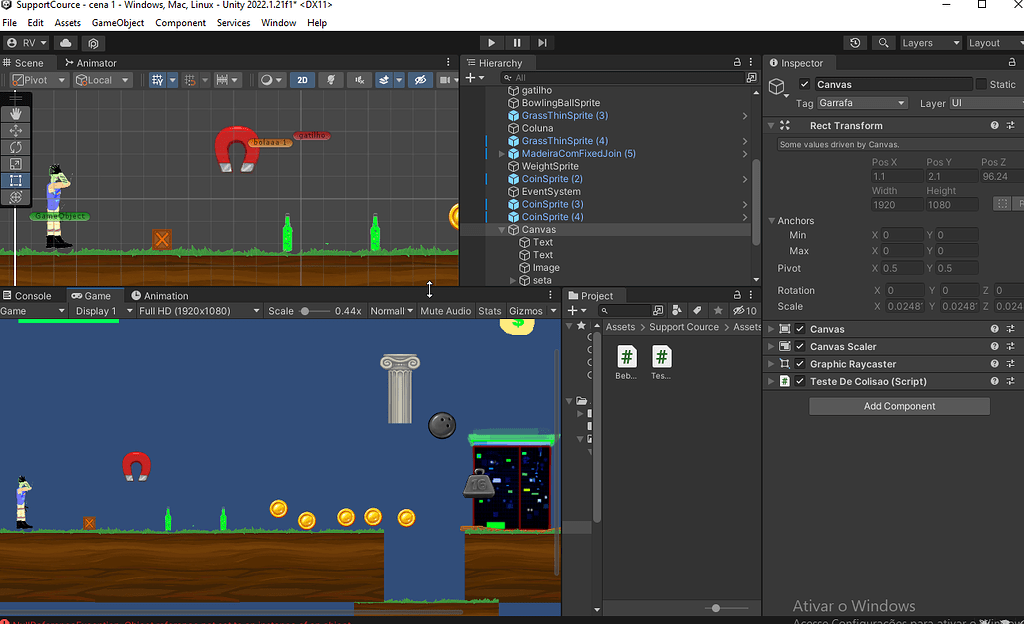
Task: Expand the MadeiraComFixedJoin (5) hierarchy item
Action: tap(501, 153)
